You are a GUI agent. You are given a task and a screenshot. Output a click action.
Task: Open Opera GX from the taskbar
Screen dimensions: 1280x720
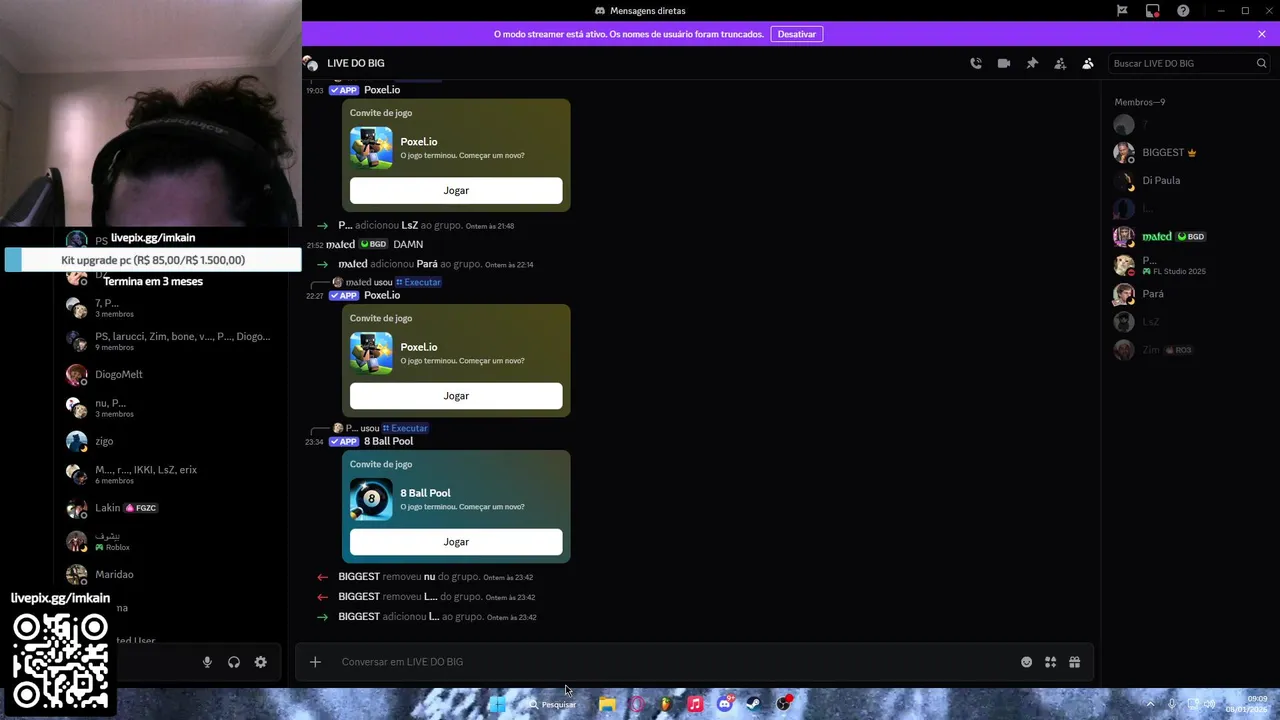(636, 704)
